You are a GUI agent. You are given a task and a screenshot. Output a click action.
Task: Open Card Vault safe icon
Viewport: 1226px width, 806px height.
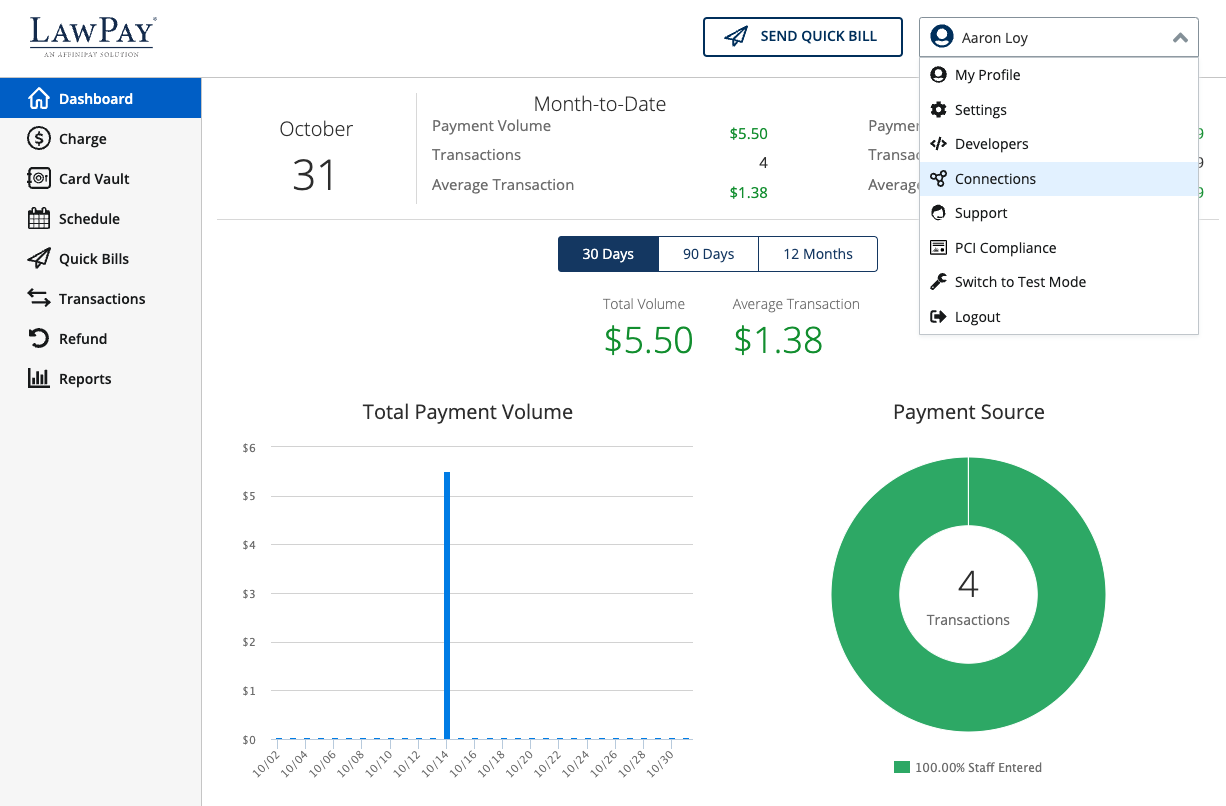pyautogui.click(x=39, y=179)
